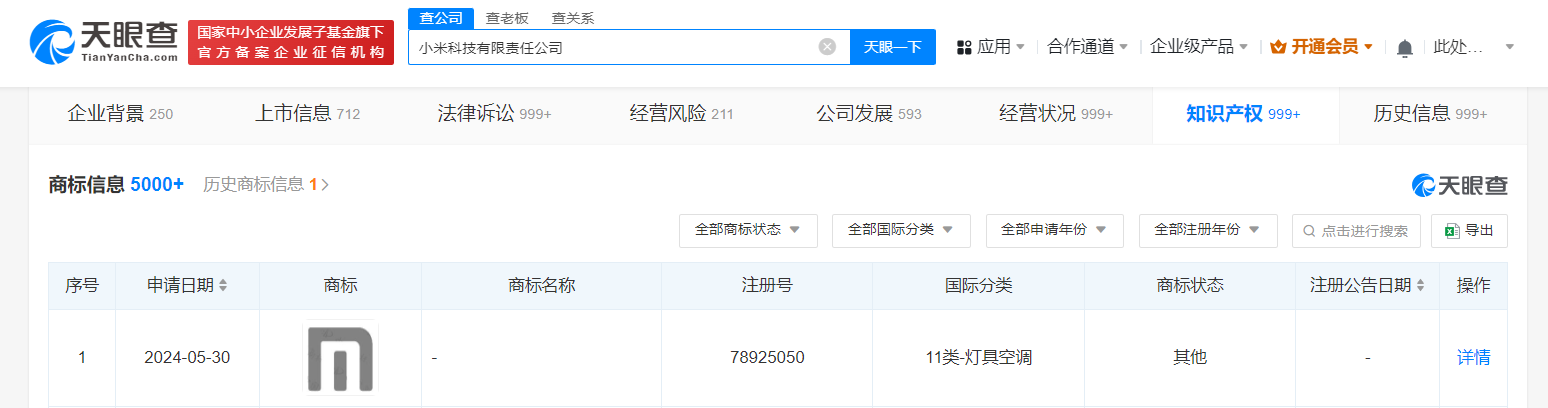Expand the 此处 user account menu
This screenshot has height=408, width=1548.
pyautogui.click(x=1474, y=47)
